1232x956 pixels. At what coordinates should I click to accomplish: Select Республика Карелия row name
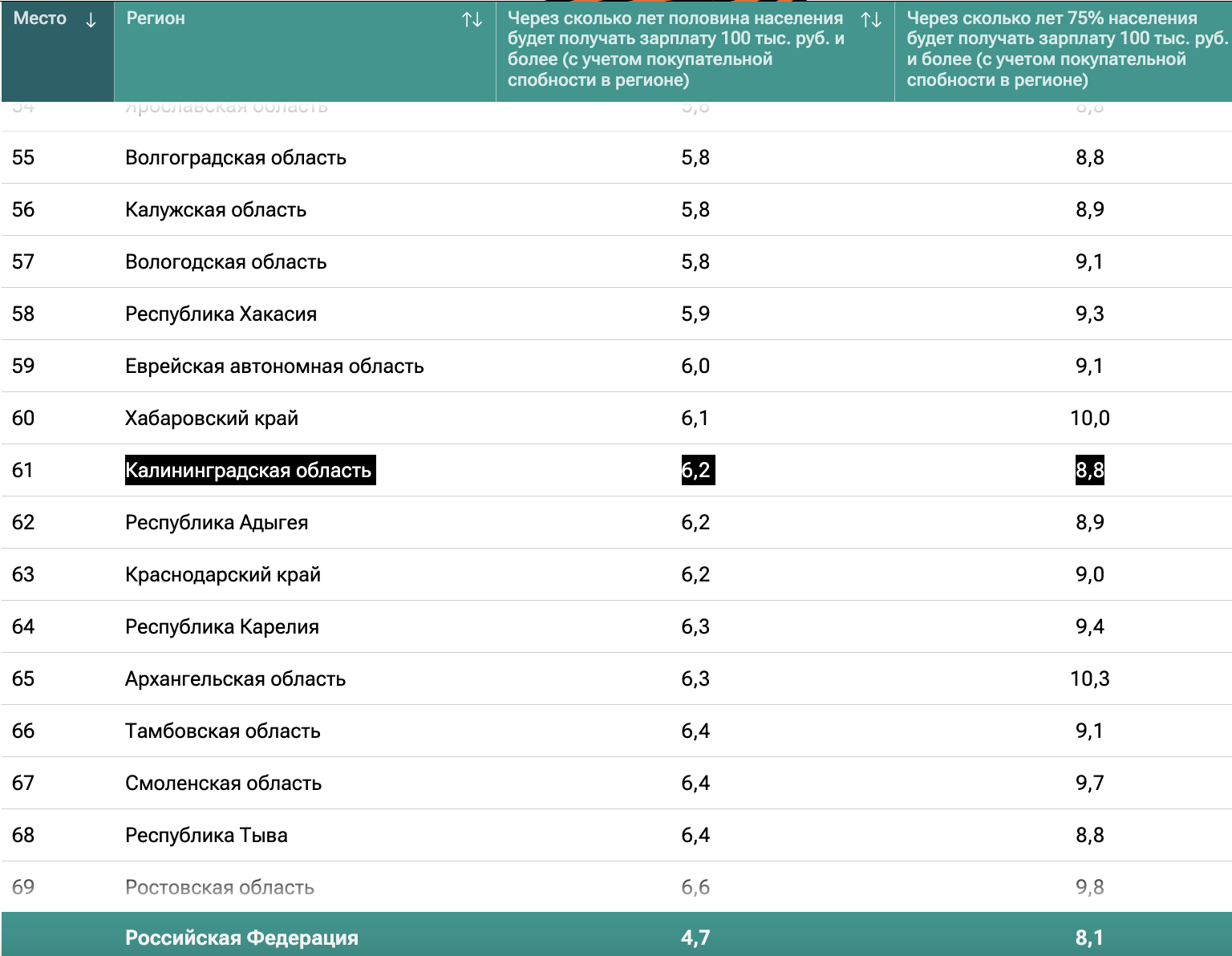[x=222, y=626]
